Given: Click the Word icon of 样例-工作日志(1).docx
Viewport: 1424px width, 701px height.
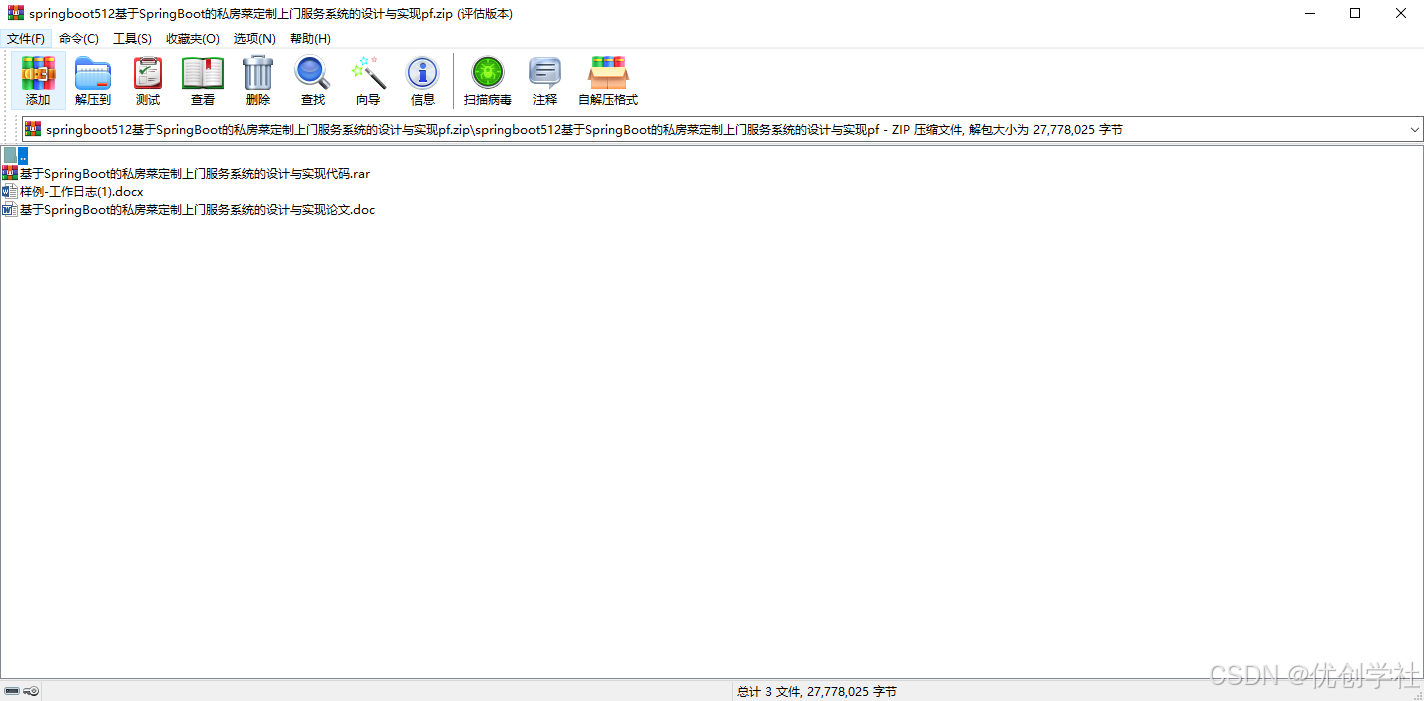Looking at the screenshot, I should pyautogui.click(x=10, y=191).
